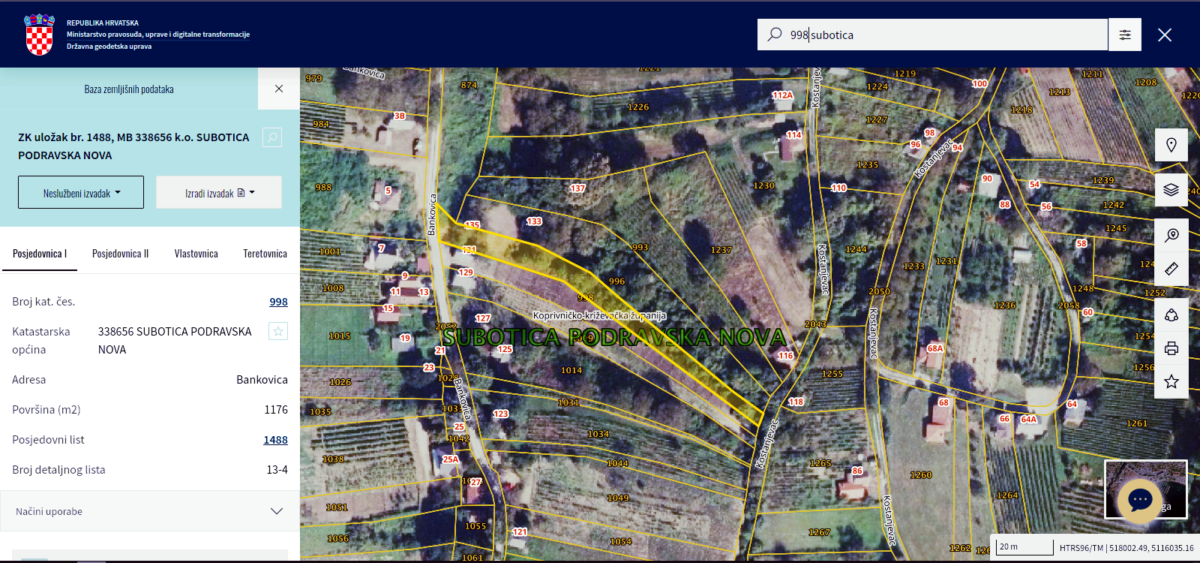Open the map layers panel
This screenshot has height=563, width=1200.
(x=1171, y=189)
